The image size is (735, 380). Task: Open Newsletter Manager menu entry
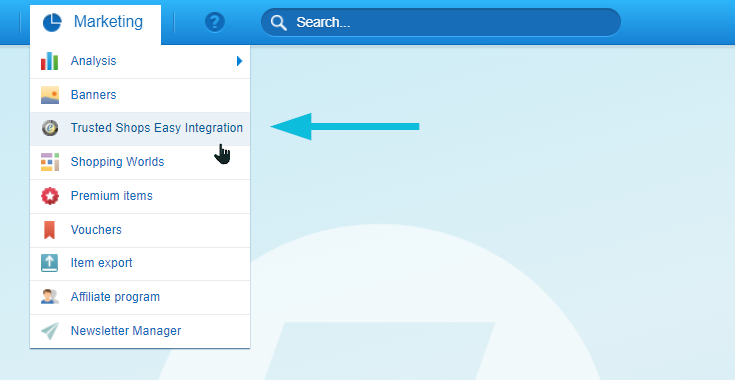(140, 331)
